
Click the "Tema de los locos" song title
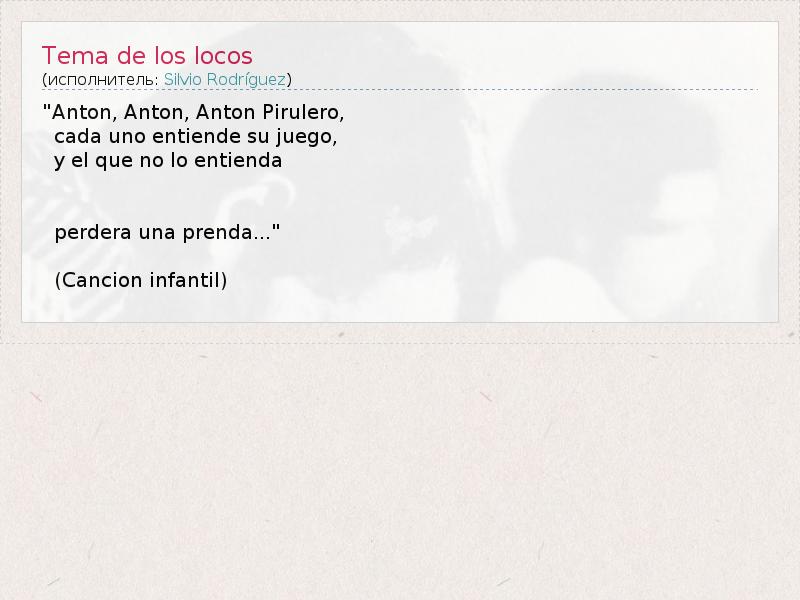click(147, 56)
